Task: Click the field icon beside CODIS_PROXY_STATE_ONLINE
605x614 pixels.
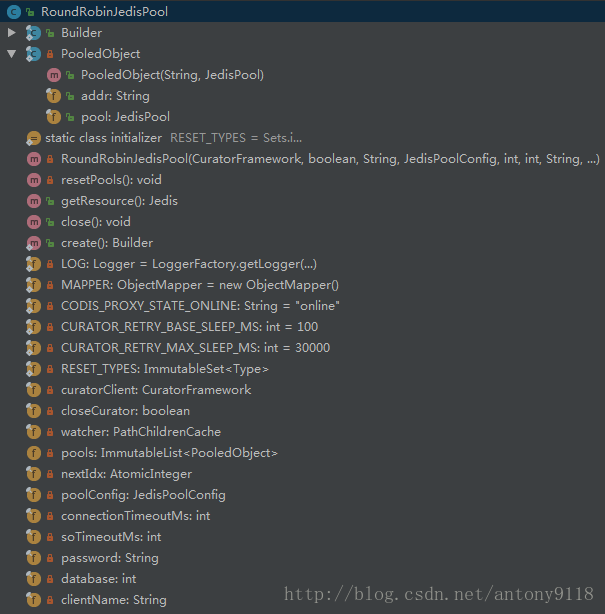Action: pyautogui.click(x=33, y=306)
